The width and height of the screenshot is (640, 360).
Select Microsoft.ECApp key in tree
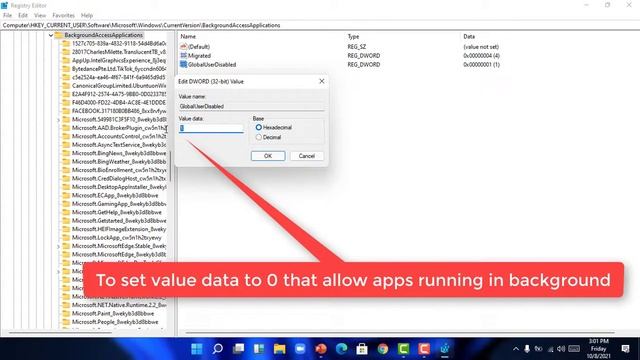coord(115,196)
